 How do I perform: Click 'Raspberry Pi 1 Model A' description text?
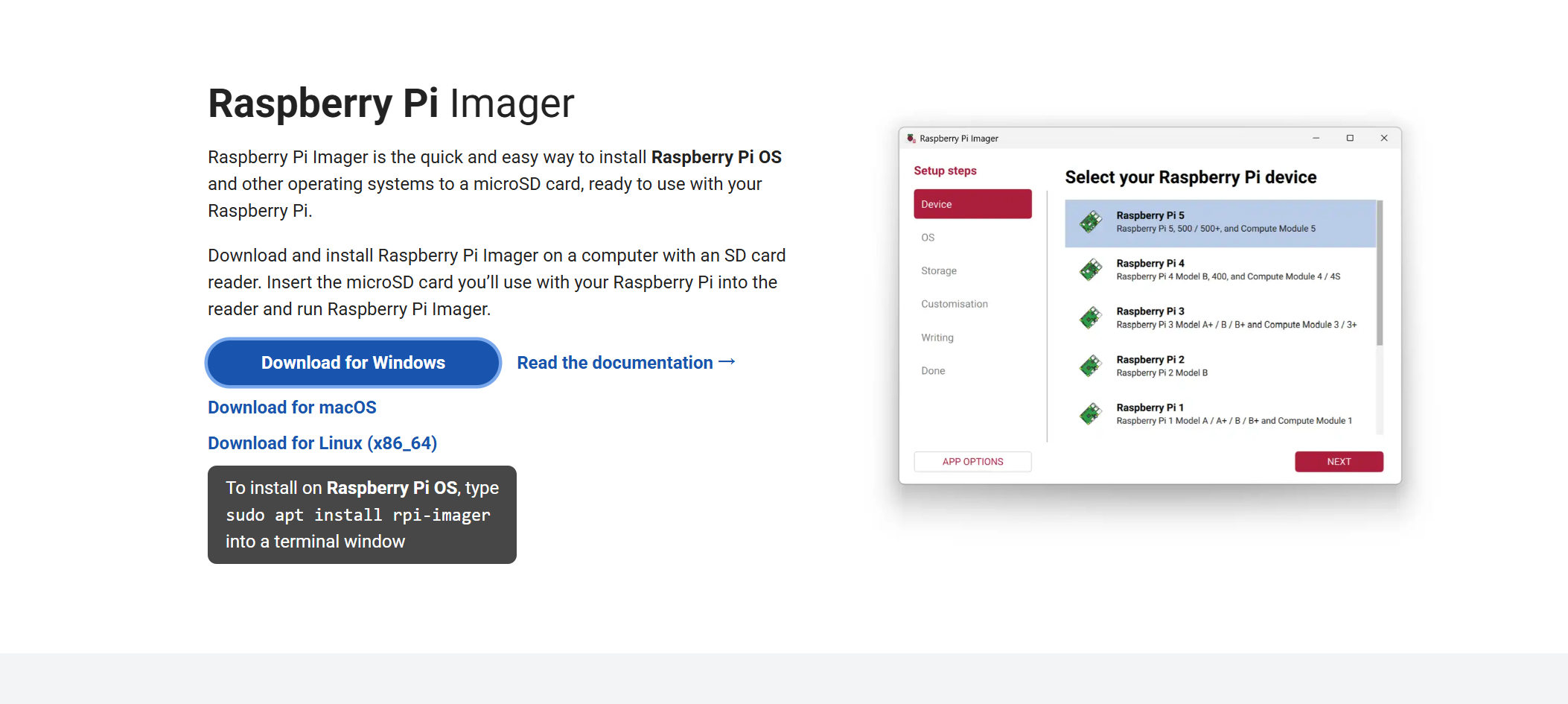(x=1234, y=421)
